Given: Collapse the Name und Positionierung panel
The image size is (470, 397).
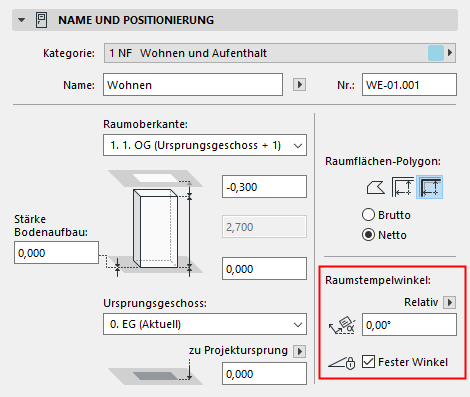Looking at the screenshot, I should tap(21, 20).
